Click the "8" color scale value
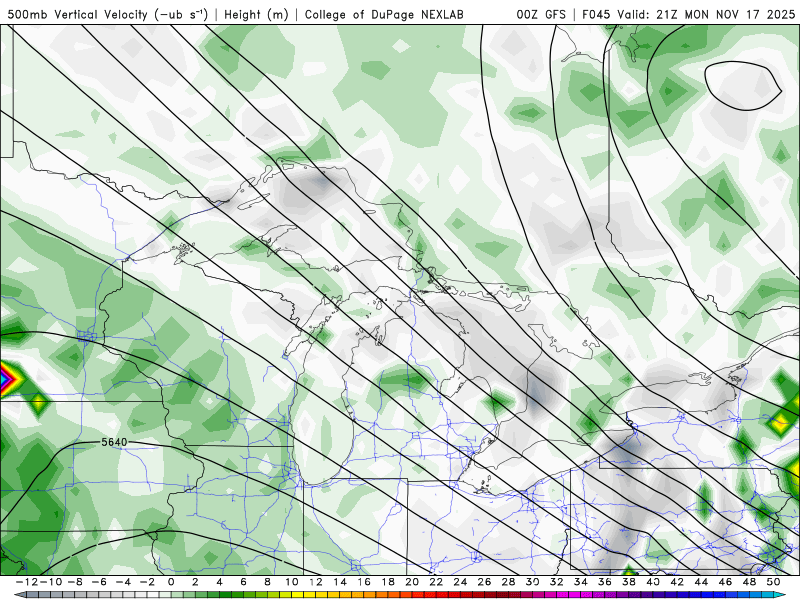Screen dimensions: 800x600 [x=267, y=582]
